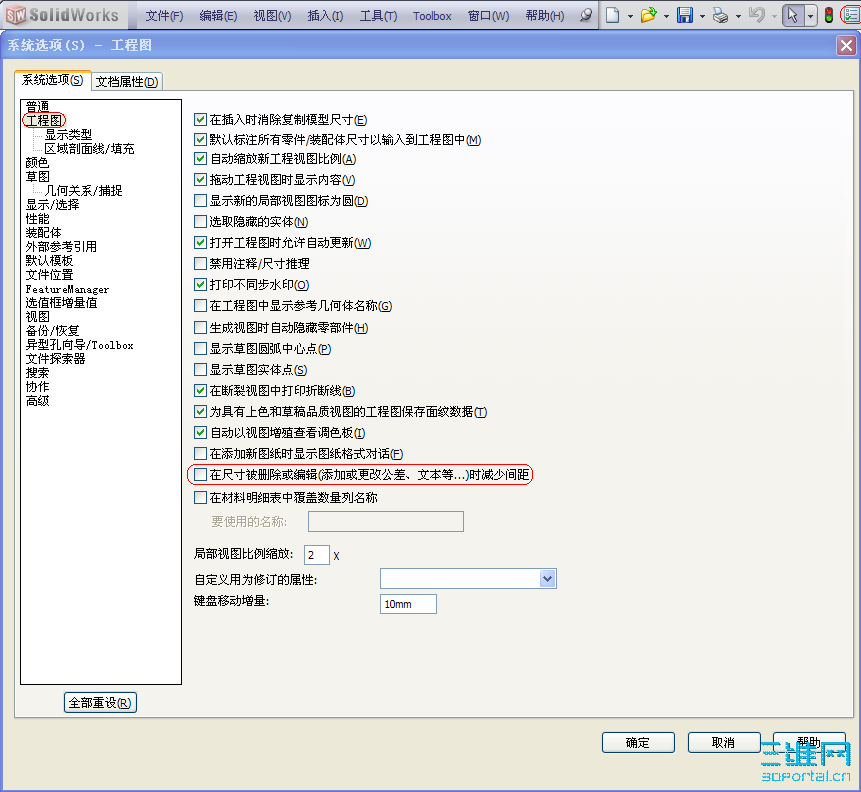The width and height of the screenshot is (861, 792).
Task: Click the Open folder icon
Action: 648,15
